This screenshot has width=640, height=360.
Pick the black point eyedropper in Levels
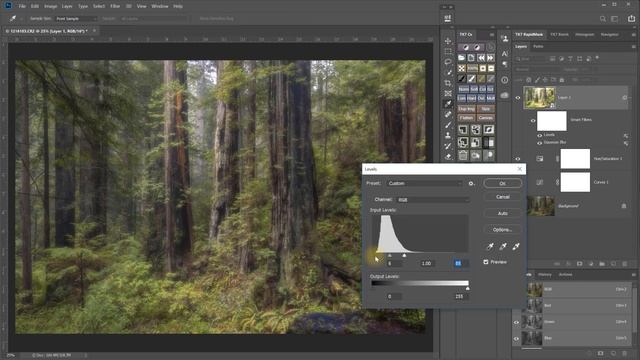pos(490,246)
